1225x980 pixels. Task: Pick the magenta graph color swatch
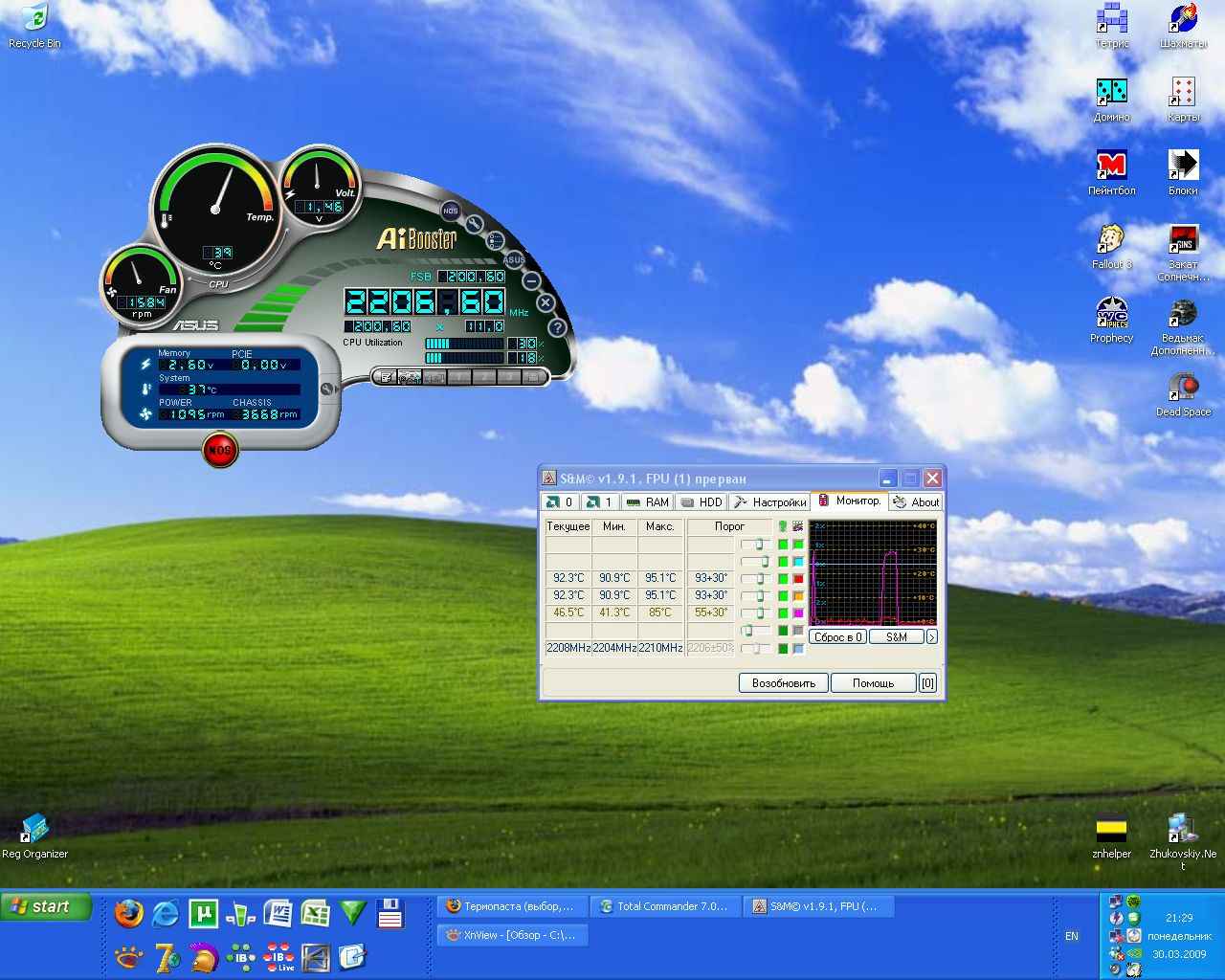[x=798, y=612]
